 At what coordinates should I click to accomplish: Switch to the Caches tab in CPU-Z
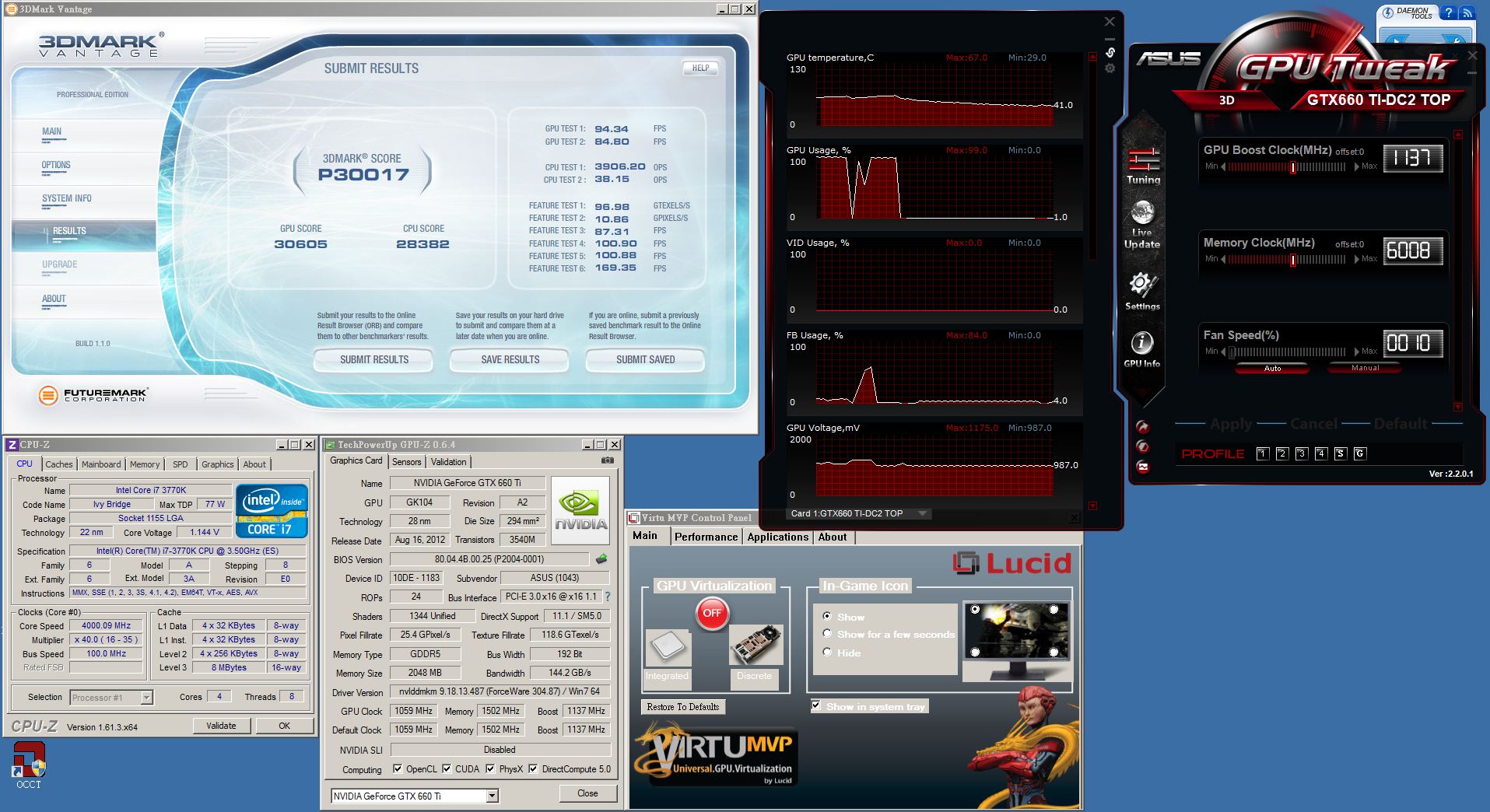tap(58, 464)
